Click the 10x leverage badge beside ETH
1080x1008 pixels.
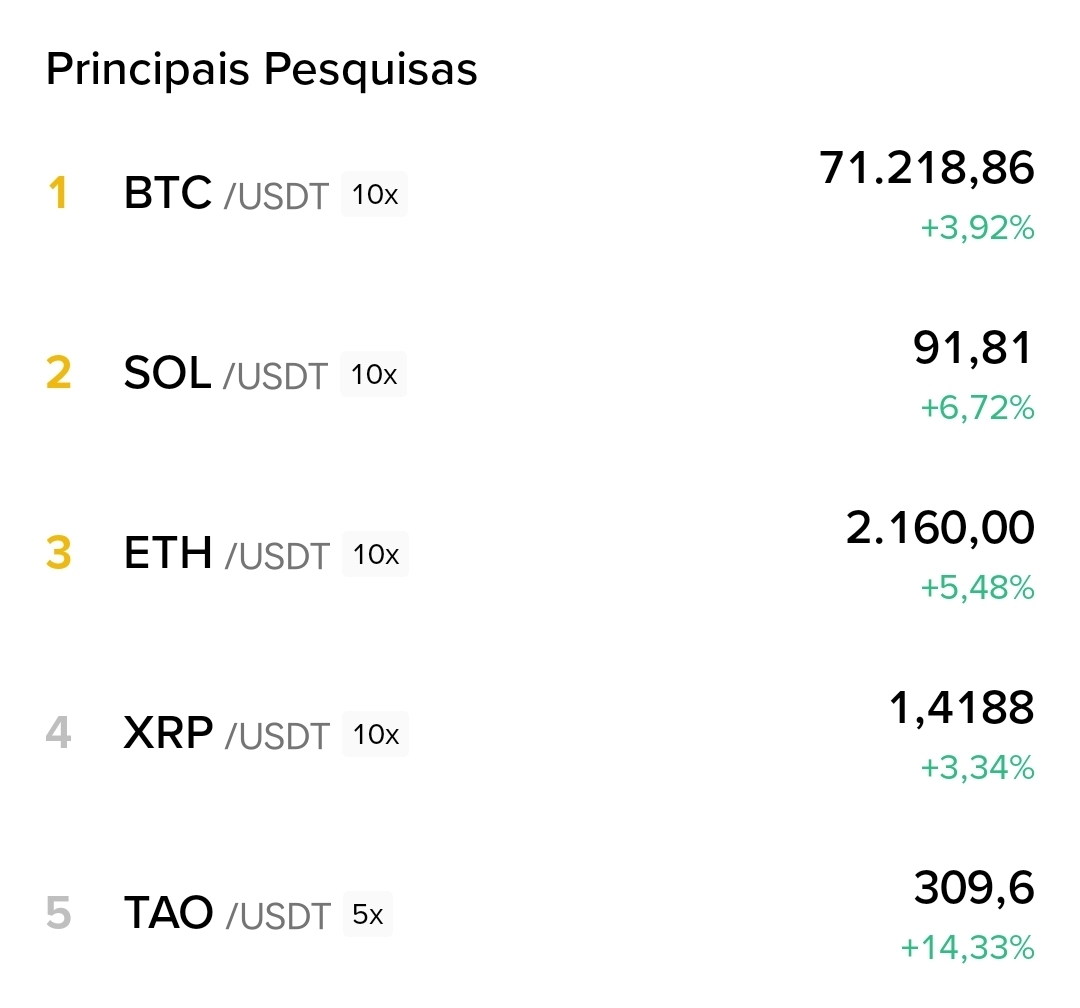376,554
